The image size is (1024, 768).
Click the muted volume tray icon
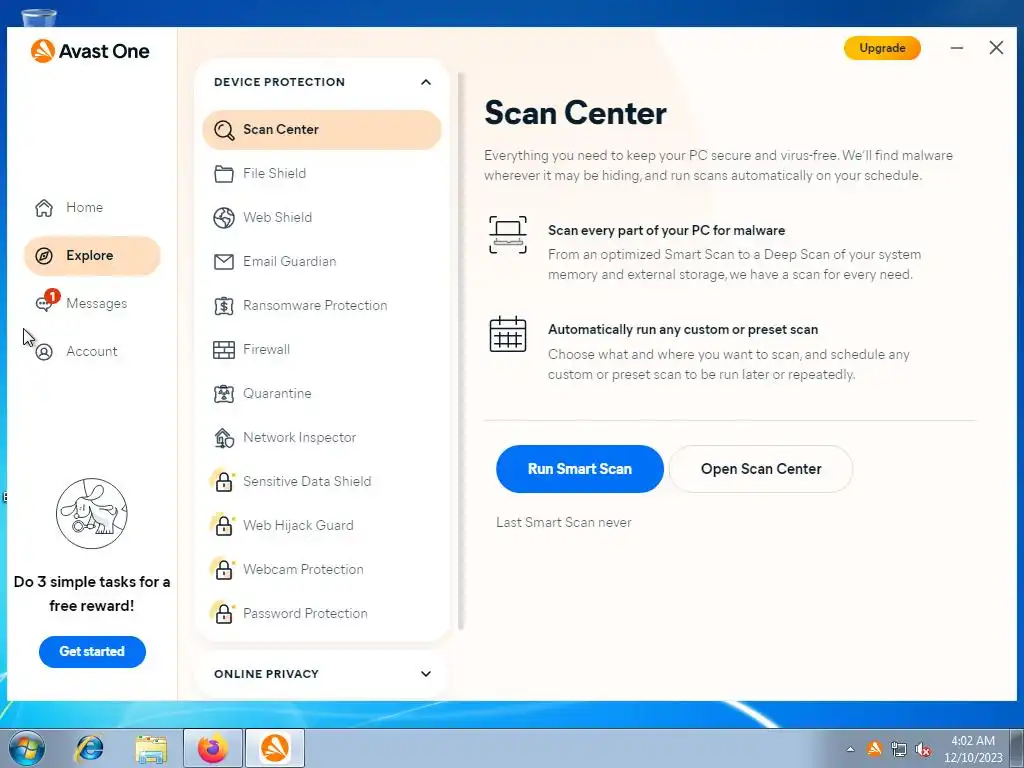pos(923,749)
